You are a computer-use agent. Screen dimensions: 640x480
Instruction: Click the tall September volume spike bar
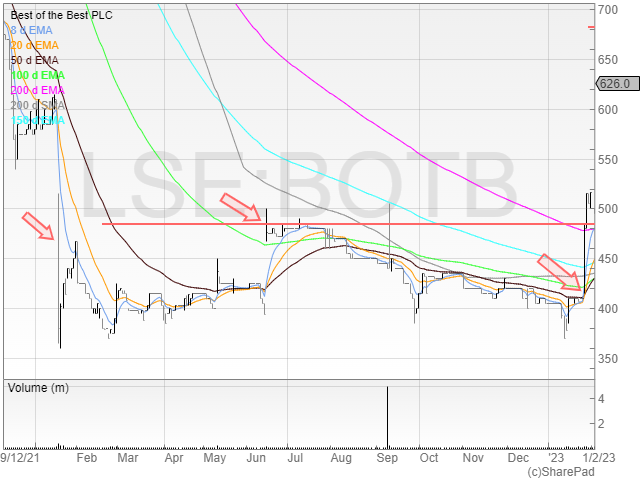coord(387,417)
